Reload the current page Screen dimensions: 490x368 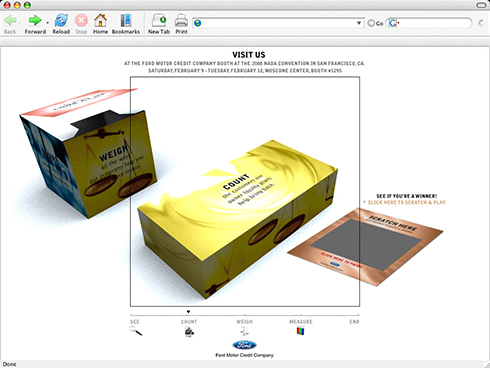61,24
